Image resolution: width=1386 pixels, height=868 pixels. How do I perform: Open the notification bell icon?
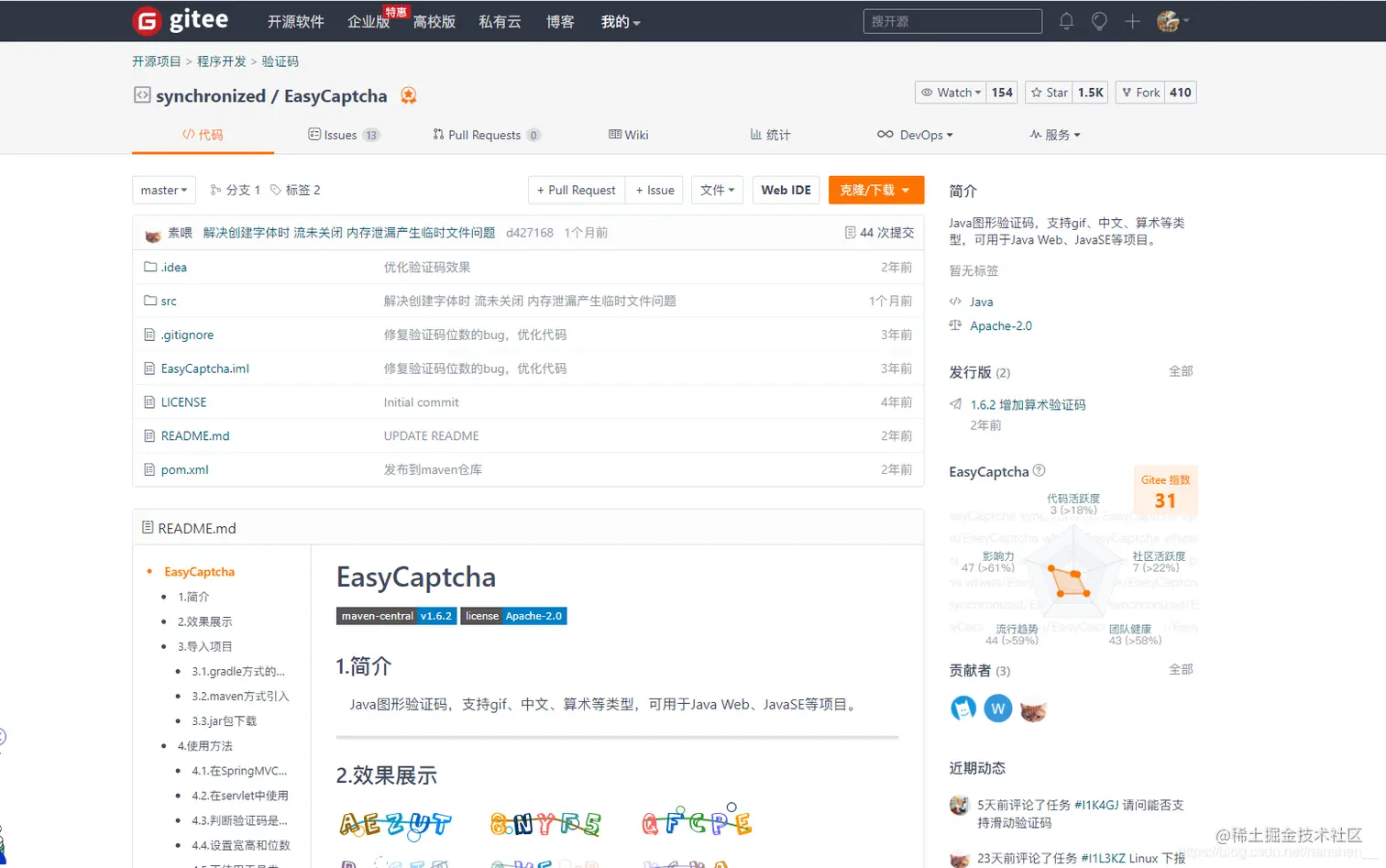tap(1066, 21)
